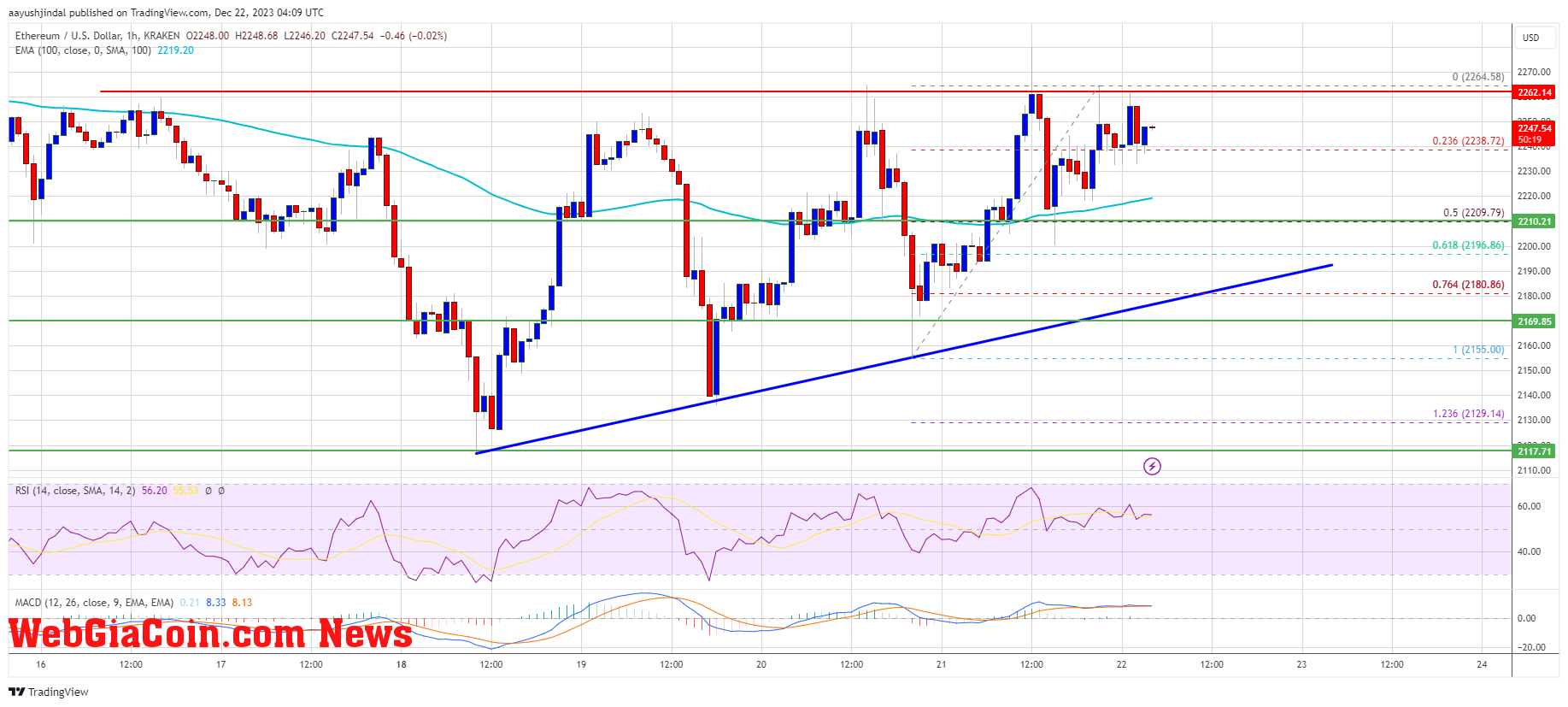Screen dimensions: 1568x707
Task: Click the bar countdown 50:19
Action: pyautogui.click(x=1530, y=139)
